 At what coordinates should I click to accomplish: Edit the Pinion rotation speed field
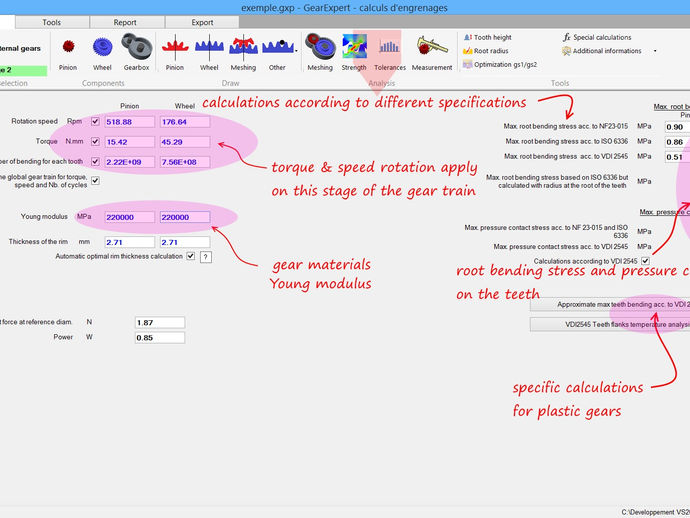coord(129,122)
